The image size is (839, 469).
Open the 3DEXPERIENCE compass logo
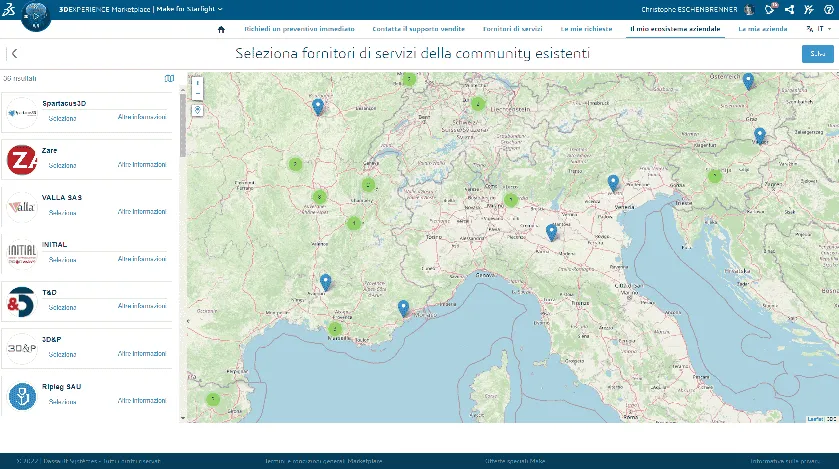point(35,16)
